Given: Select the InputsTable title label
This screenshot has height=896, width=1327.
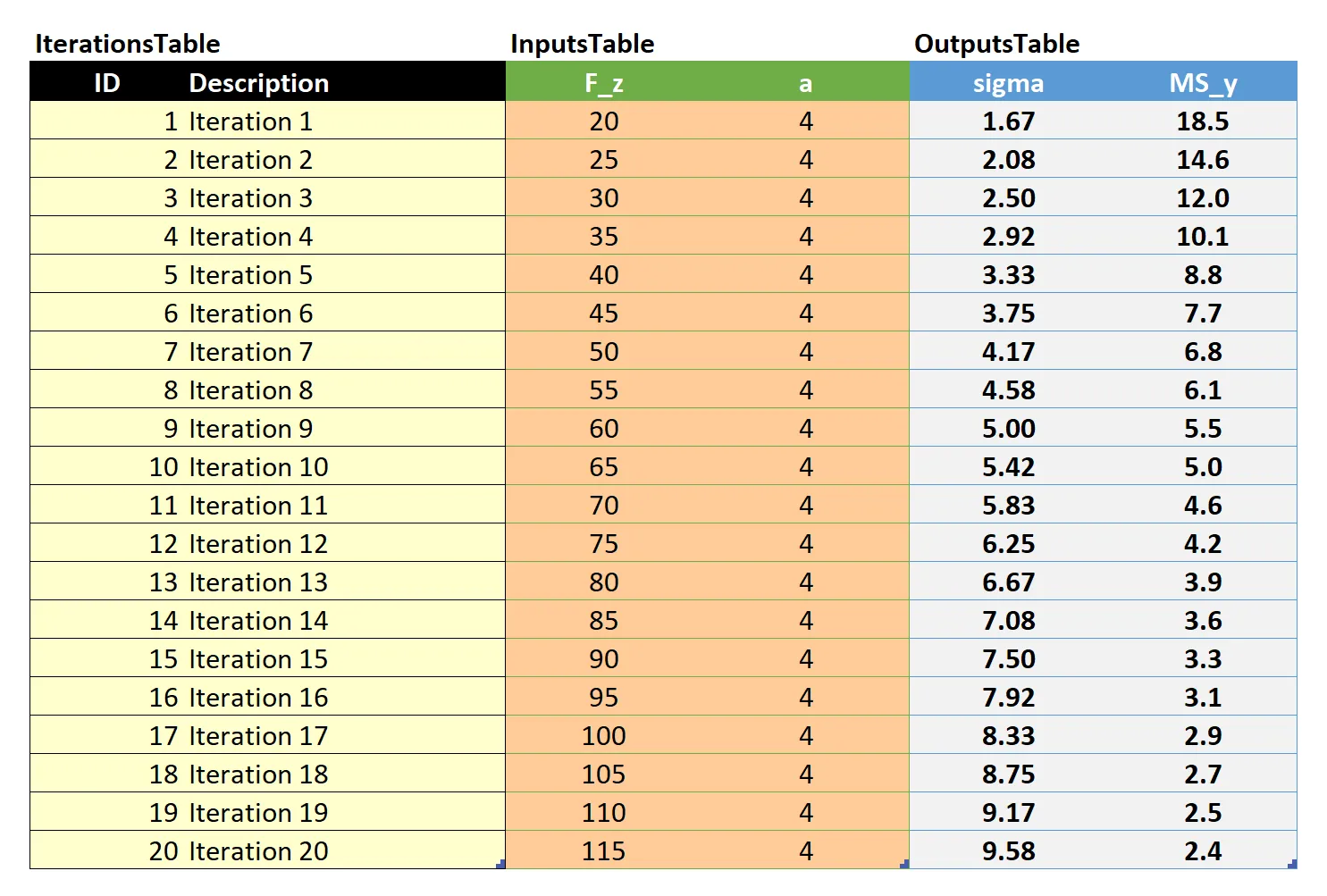Looking at the screenshot, I should 582,42.
